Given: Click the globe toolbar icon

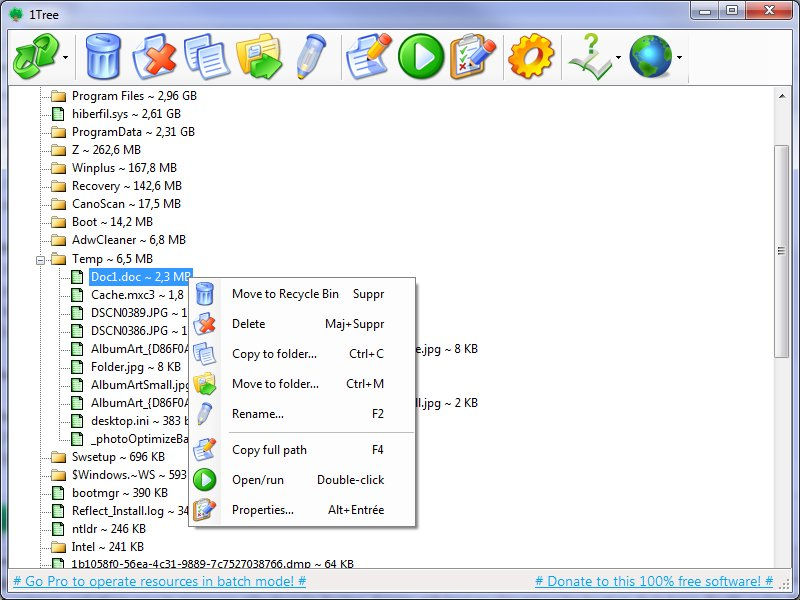Looking at the screenshot, I should 651,57.
